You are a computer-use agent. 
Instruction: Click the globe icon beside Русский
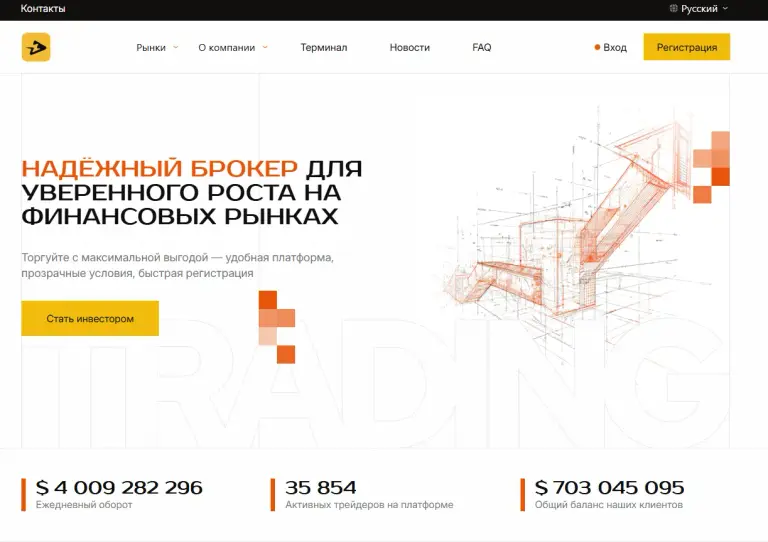pyautogui.click(x=673, y=8)
